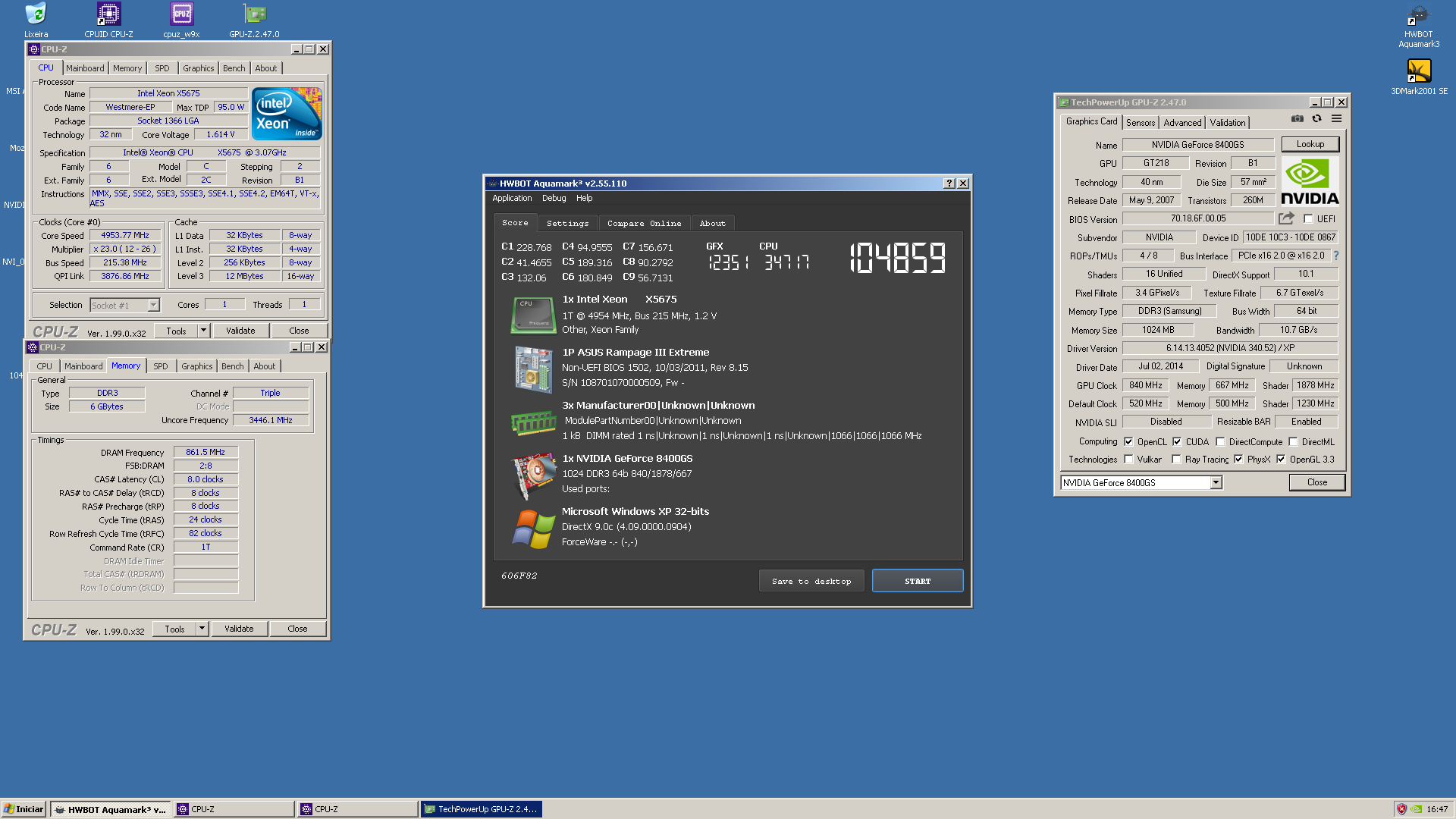Viewport: 1456px width, 819px height.
Task: Toggle the OpenCL checkbox
Action: click(x=1128, y=442)
